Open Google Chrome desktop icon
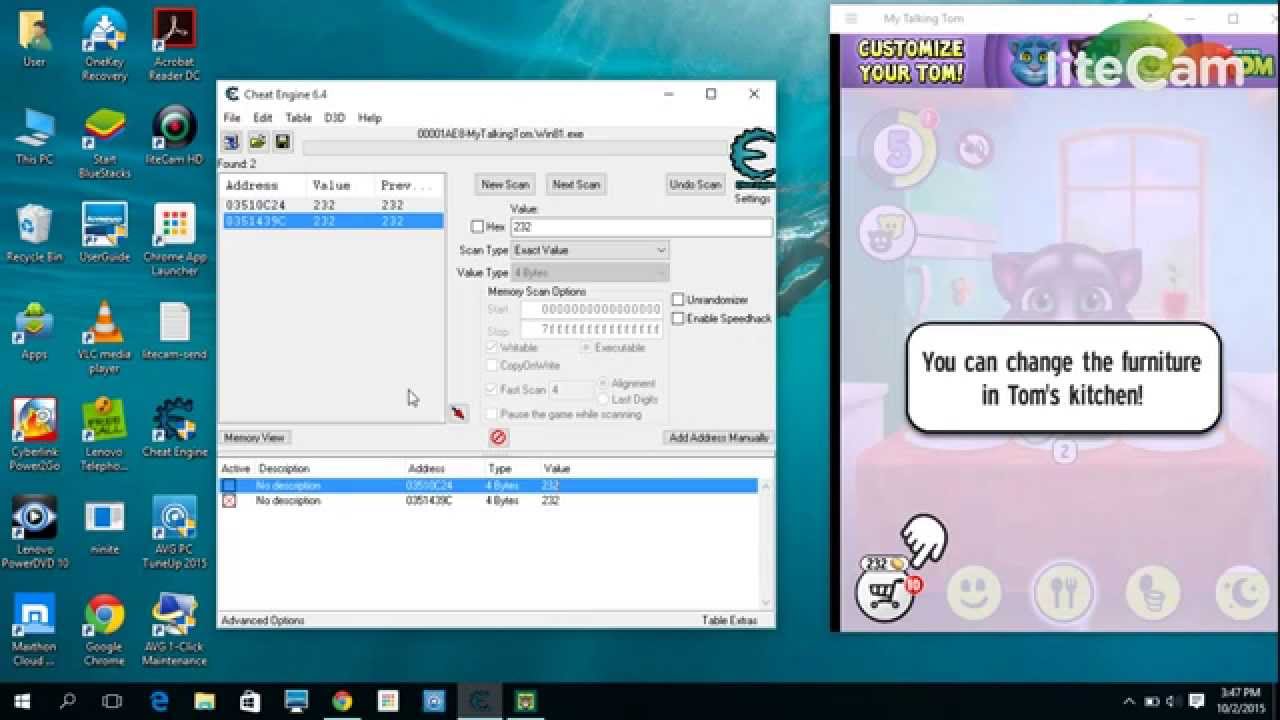Viewport: 1280px width, 720px height. click(104, 630)
